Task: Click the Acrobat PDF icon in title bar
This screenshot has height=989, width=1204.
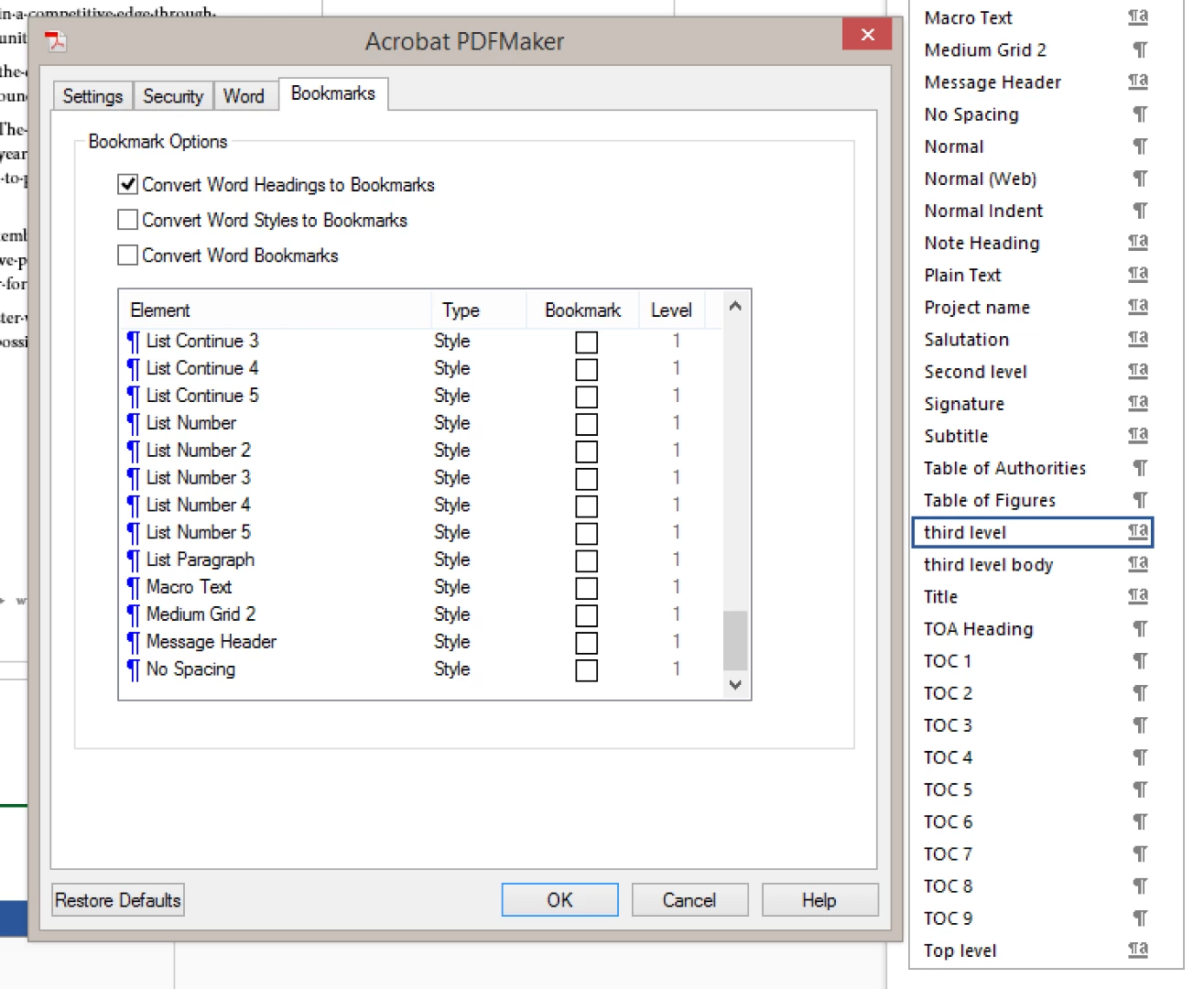Action: pos(56,41)
